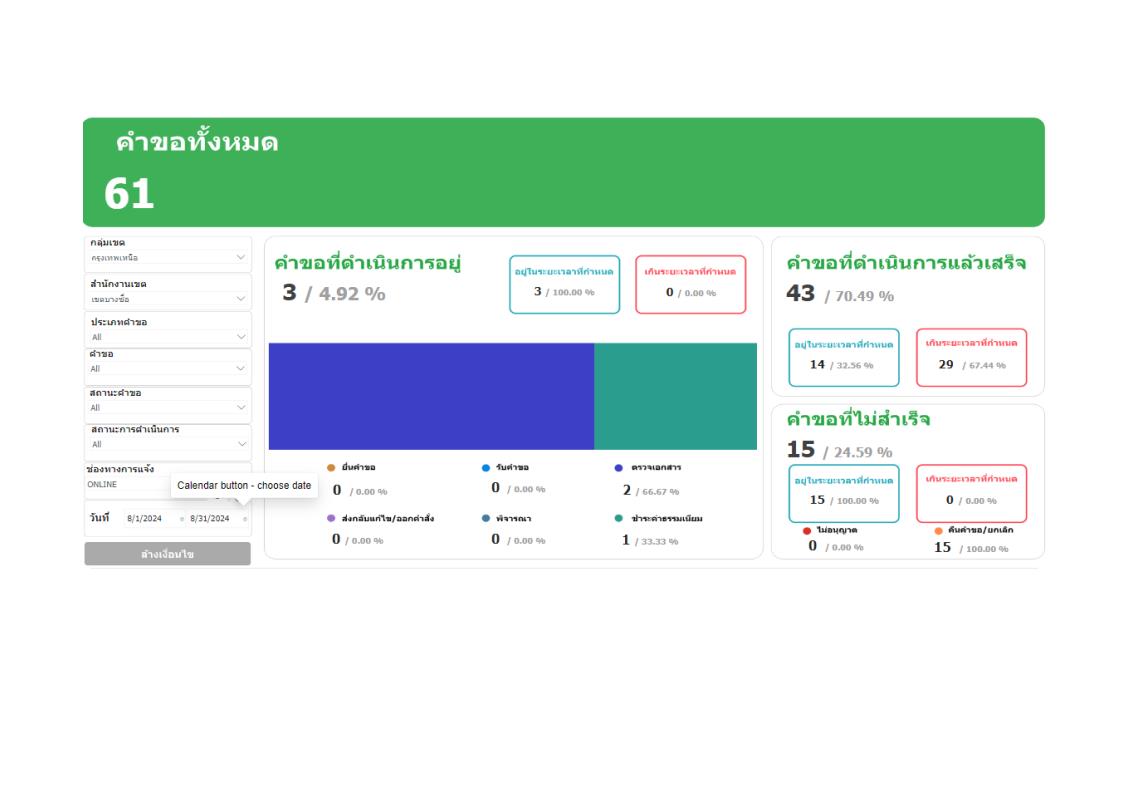Expand the สถานะการดำเนินการ dropdown
This screenshot has height=793, width=1122.
[x=241, y=444]
